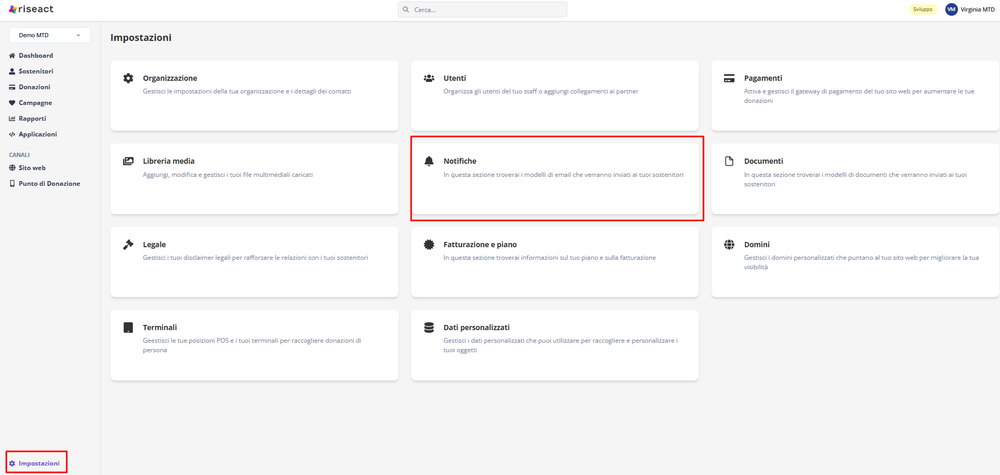Screen dimensions: 1000x475
Task: Click the gavel icon beside Legale
Action: tap(128, 244)
